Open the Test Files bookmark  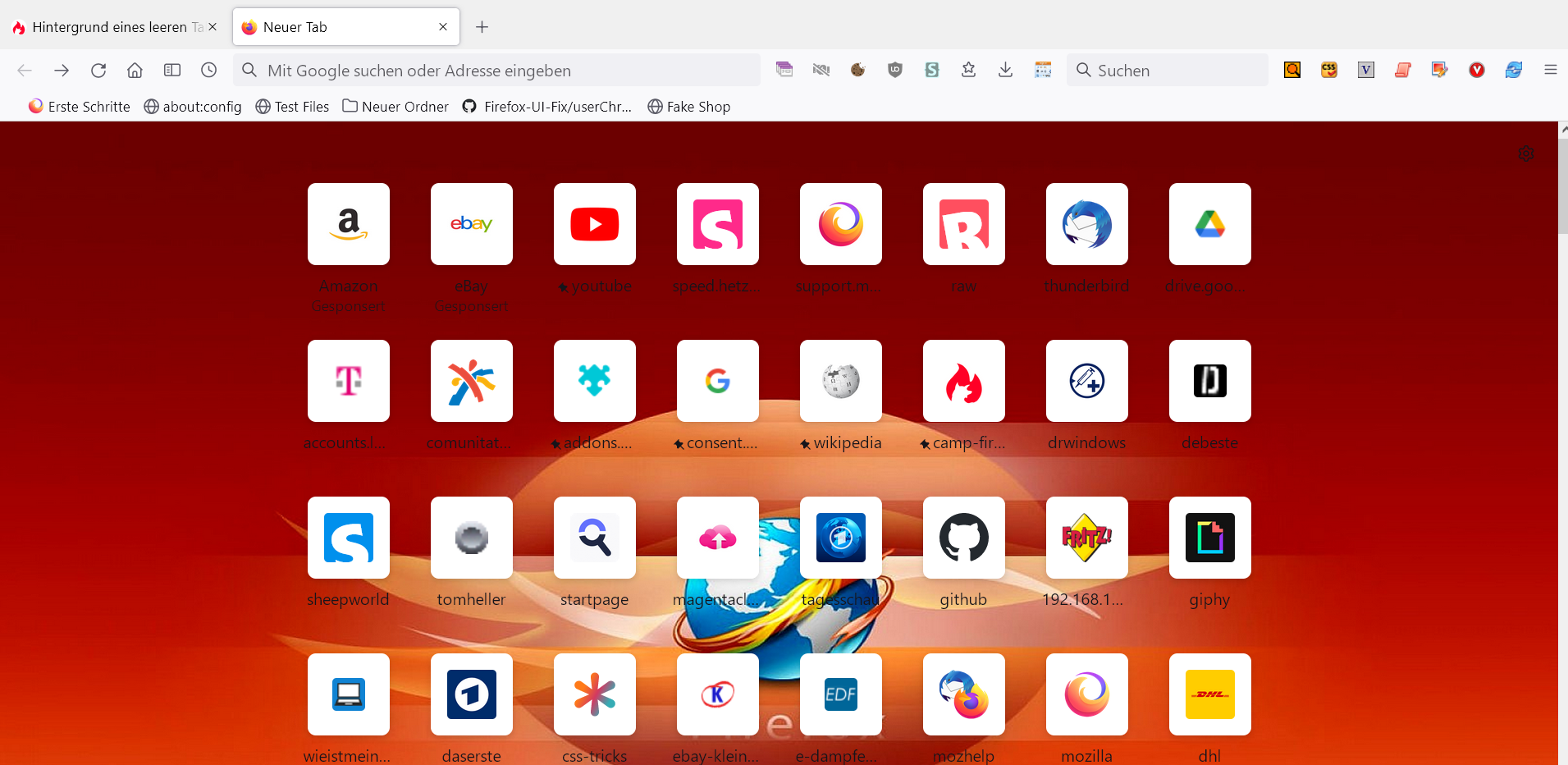tap(293, 107)
